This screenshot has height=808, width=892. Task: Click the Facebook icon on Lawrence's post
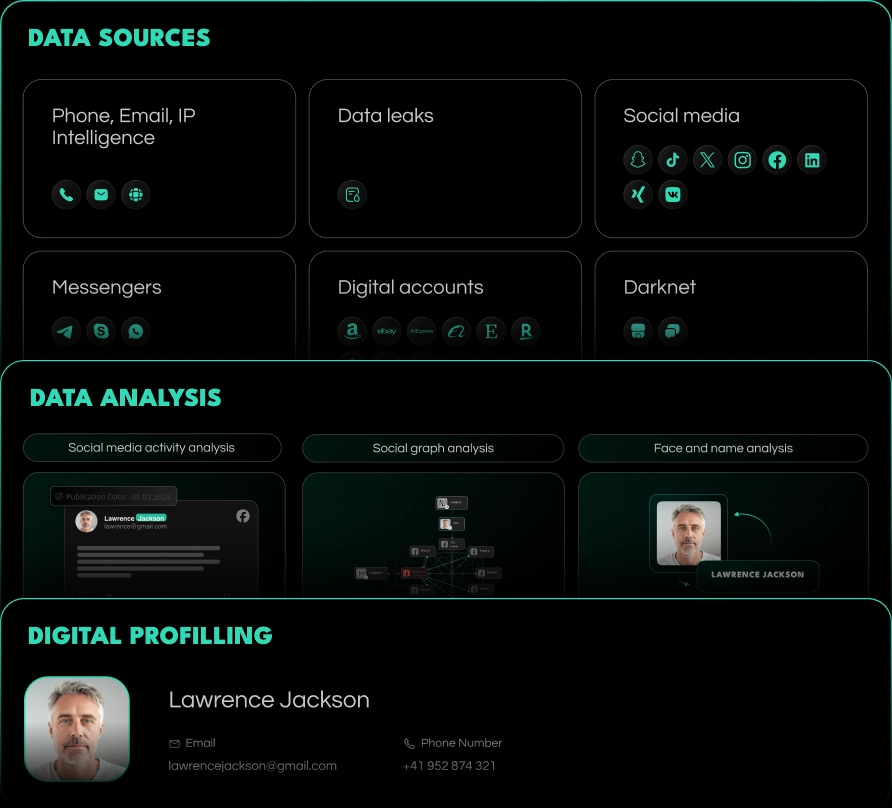(243, 516)
